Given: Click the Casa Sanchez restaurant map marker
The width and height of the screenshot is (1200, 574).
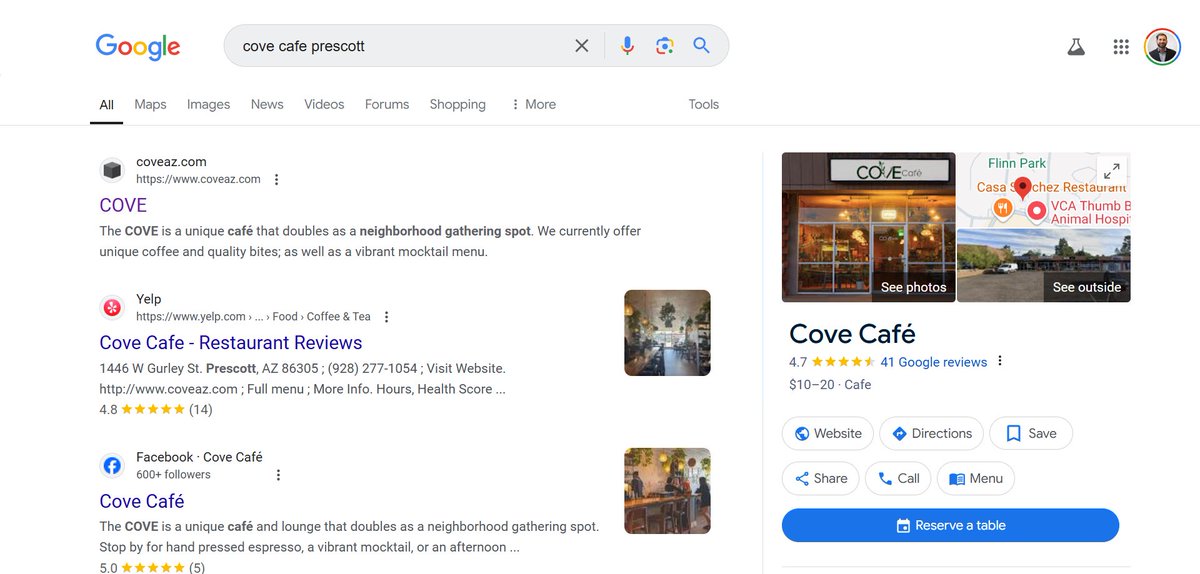Looking at the screenshot, I should point(1002,208).
